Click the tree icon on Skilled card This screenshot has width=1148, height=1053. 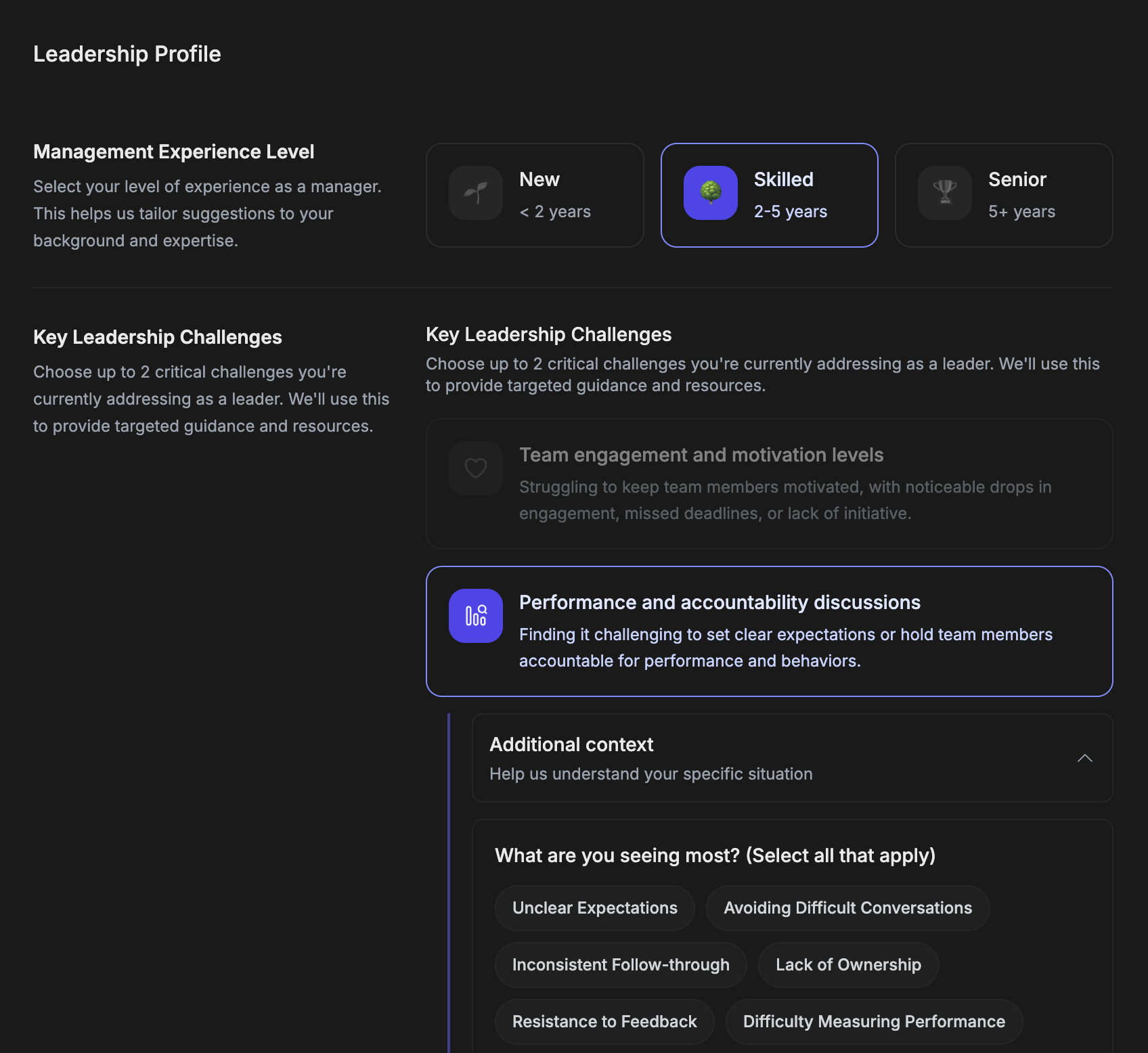[710, 193]
